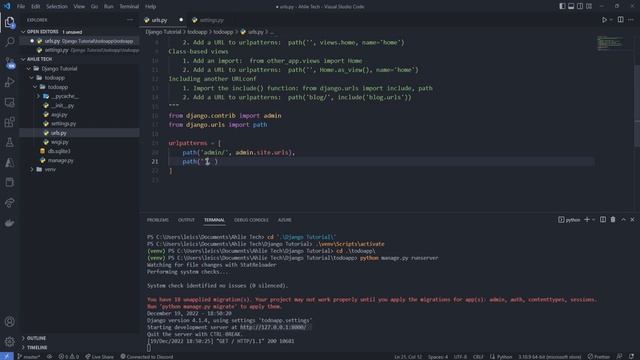Customize layout from title bar
Image resolution: width=640 pixels, height=360 pixels.
589,6
